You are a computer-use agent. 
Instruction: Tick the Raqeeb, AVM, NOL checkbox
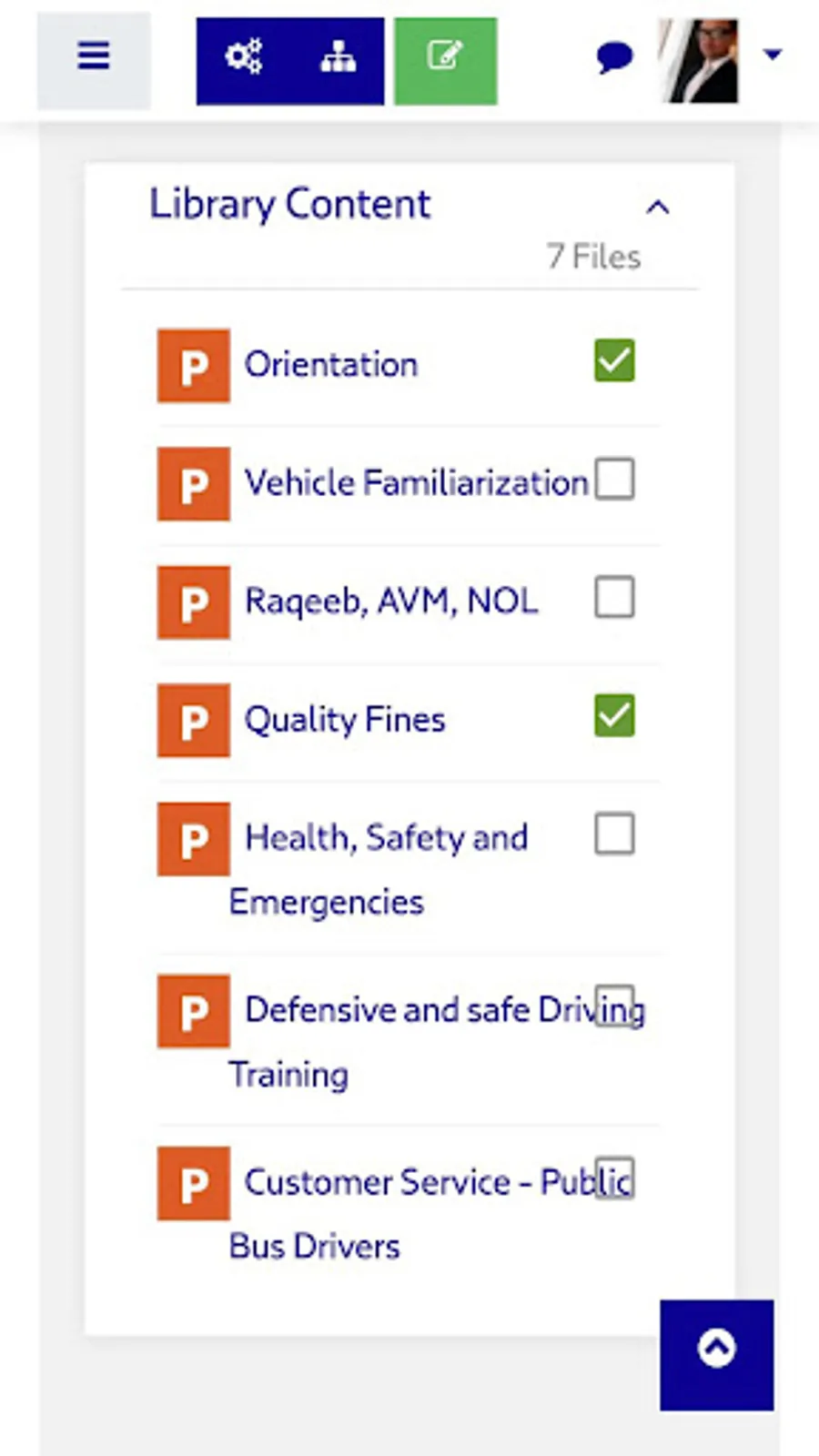614,598
